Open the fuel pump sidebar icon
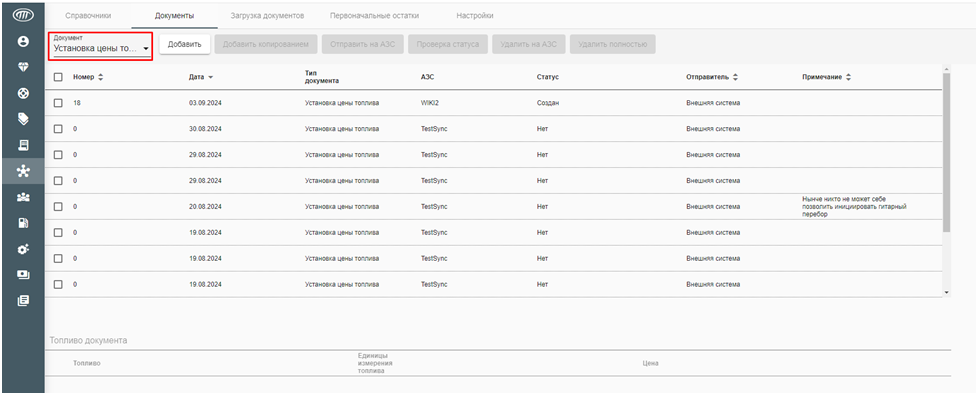Screen dimensions: 978x395 coord(23,223)
